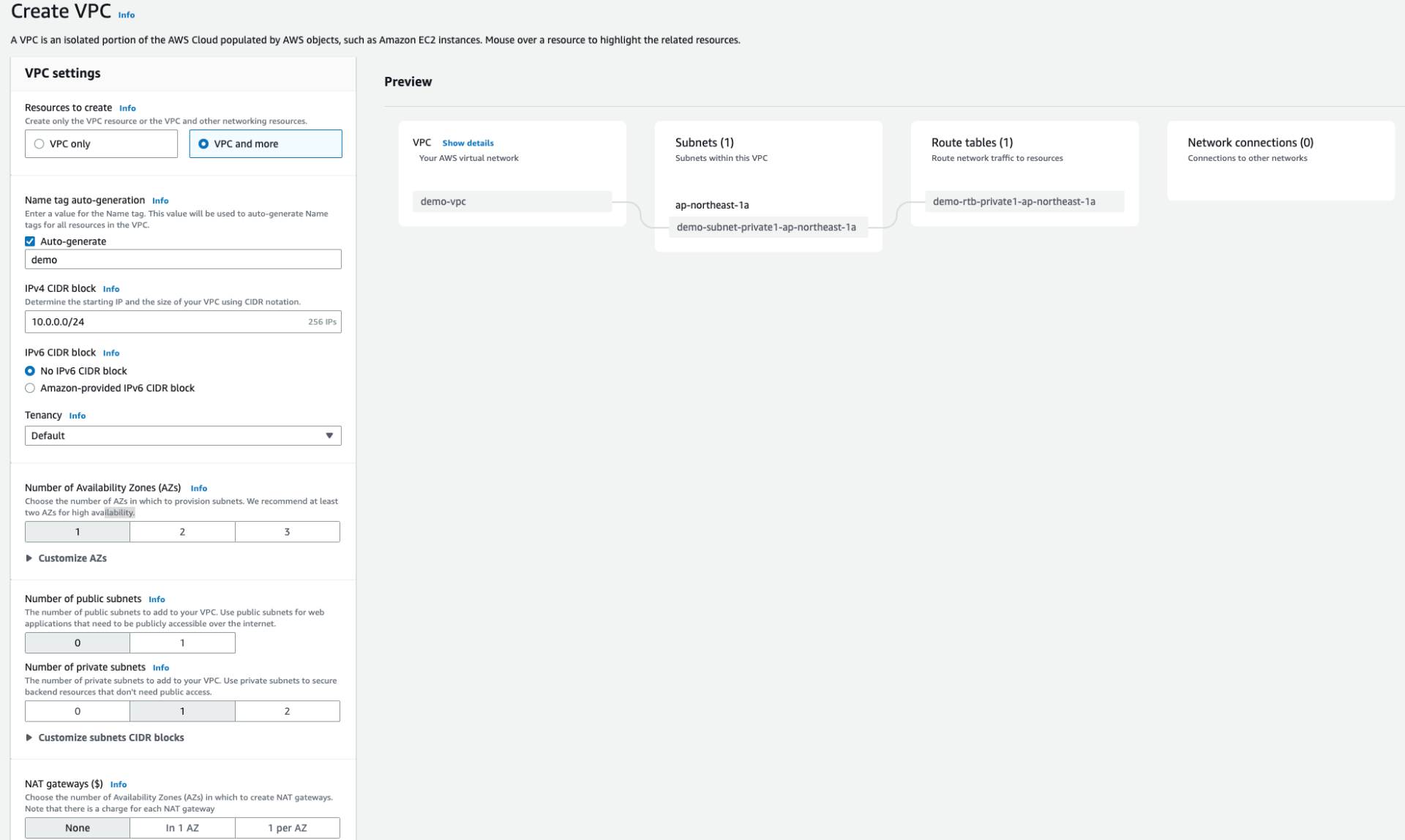Select NAT gateways '1 per AZ'
This screenshot has height=840, width=1405.
click(287, 828)
